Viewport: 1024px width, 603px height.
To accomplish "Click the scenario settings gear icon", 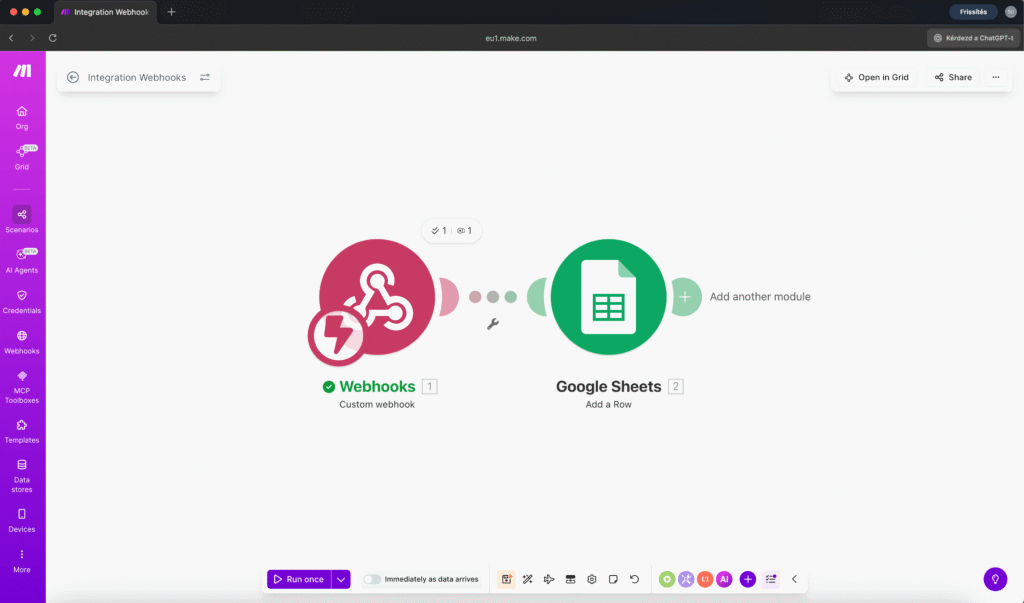I will point(591,579).
